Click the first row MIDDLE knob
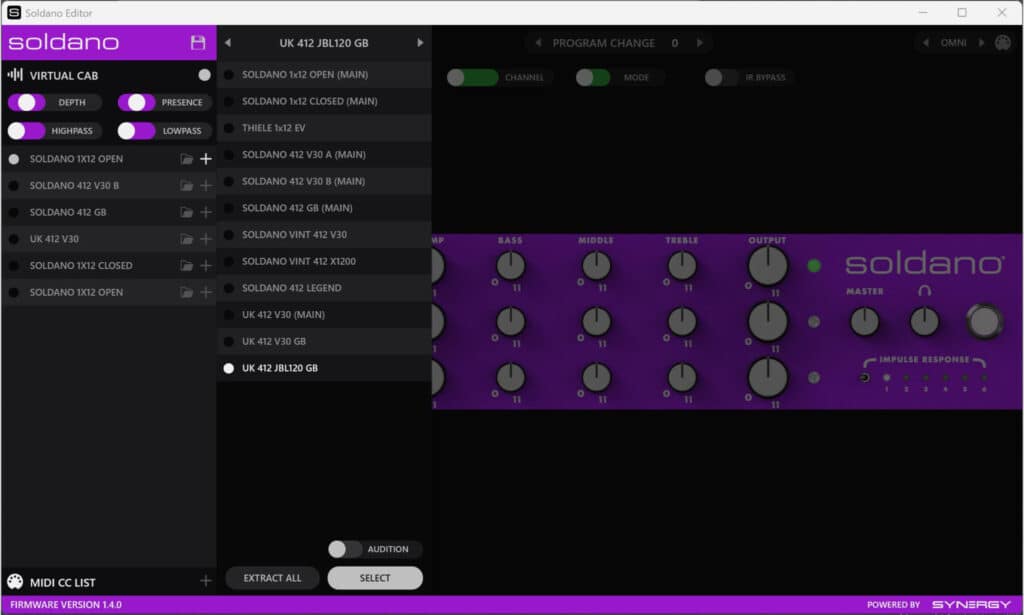Image resolution: width=1024 pixels, height=615 pixels. [596, 266]
